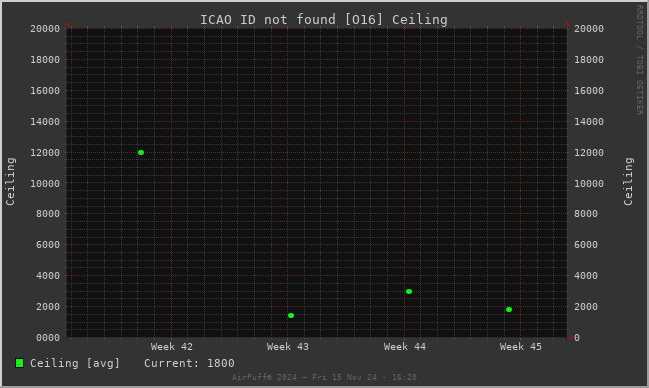649x388 pixels.
Task: Click the Ceiling [avg] legend text
Action: [75, 363]
